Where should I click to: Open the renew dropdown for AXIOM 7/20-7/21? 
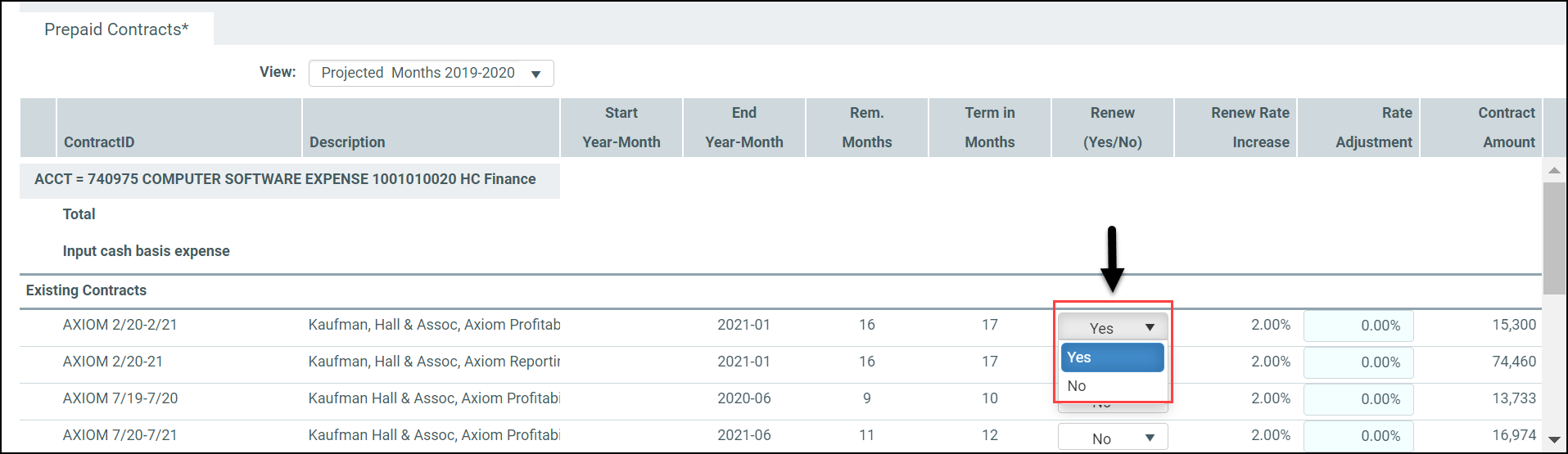click(1113, 438)
